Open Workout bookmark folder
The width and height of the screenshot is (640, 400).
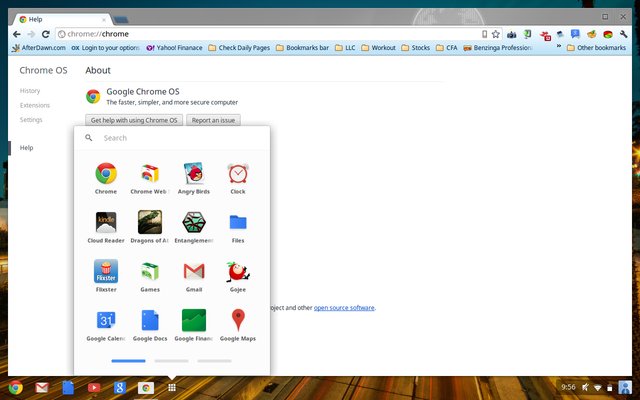378,48
